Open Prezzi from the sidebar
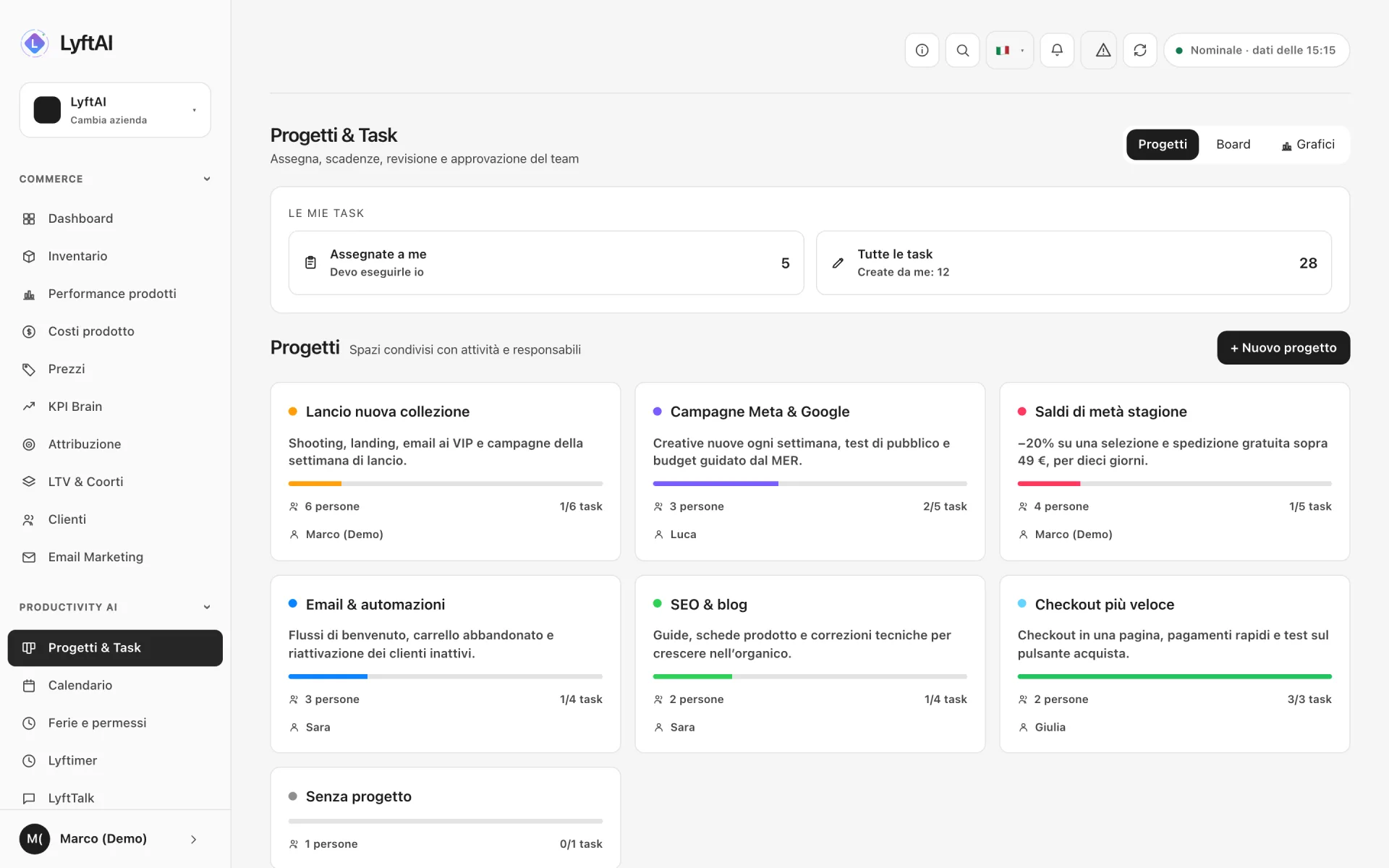 pos(115,369)
